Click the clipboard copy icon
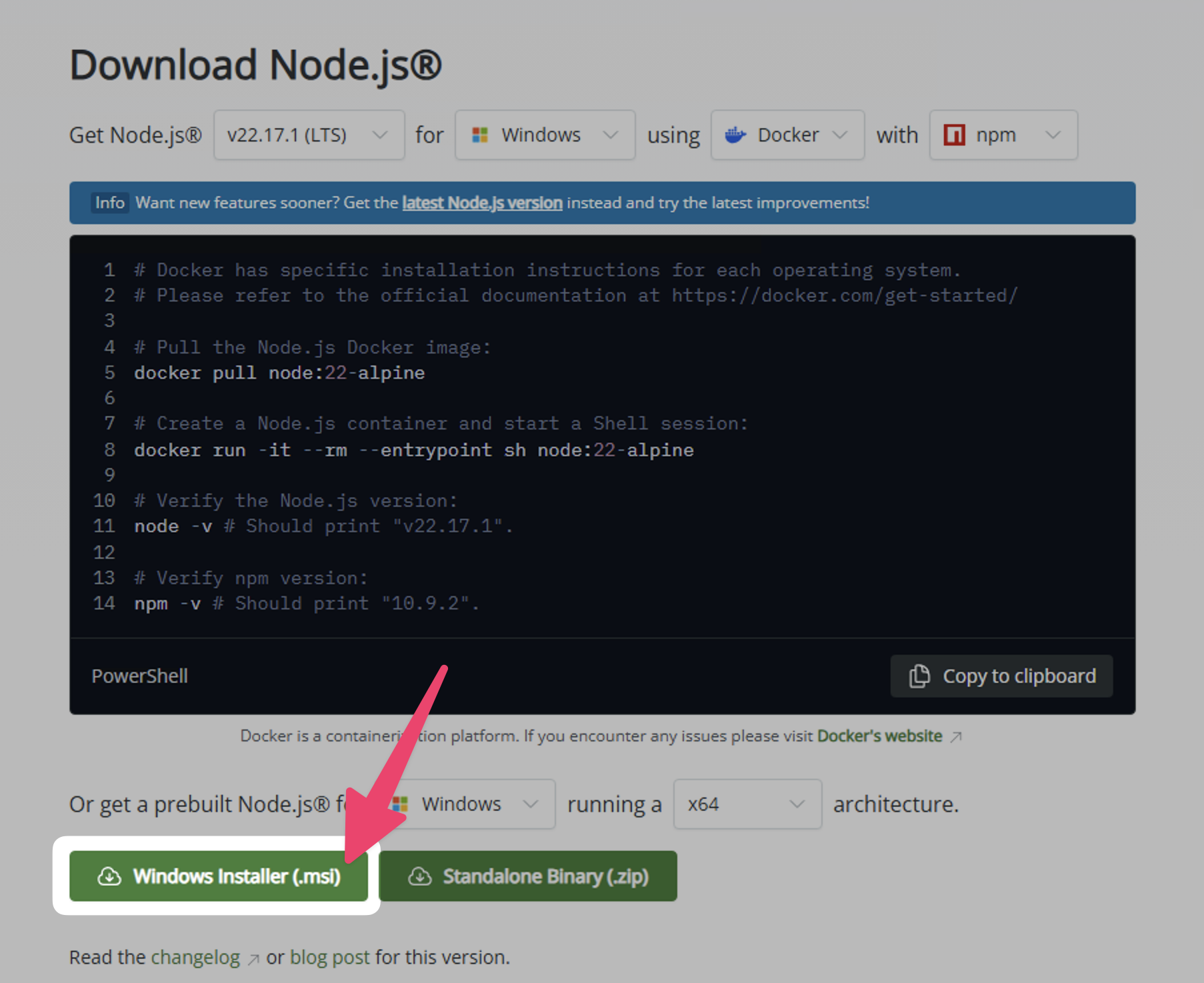The image size is (1204, 983). (x=919, y=676)
